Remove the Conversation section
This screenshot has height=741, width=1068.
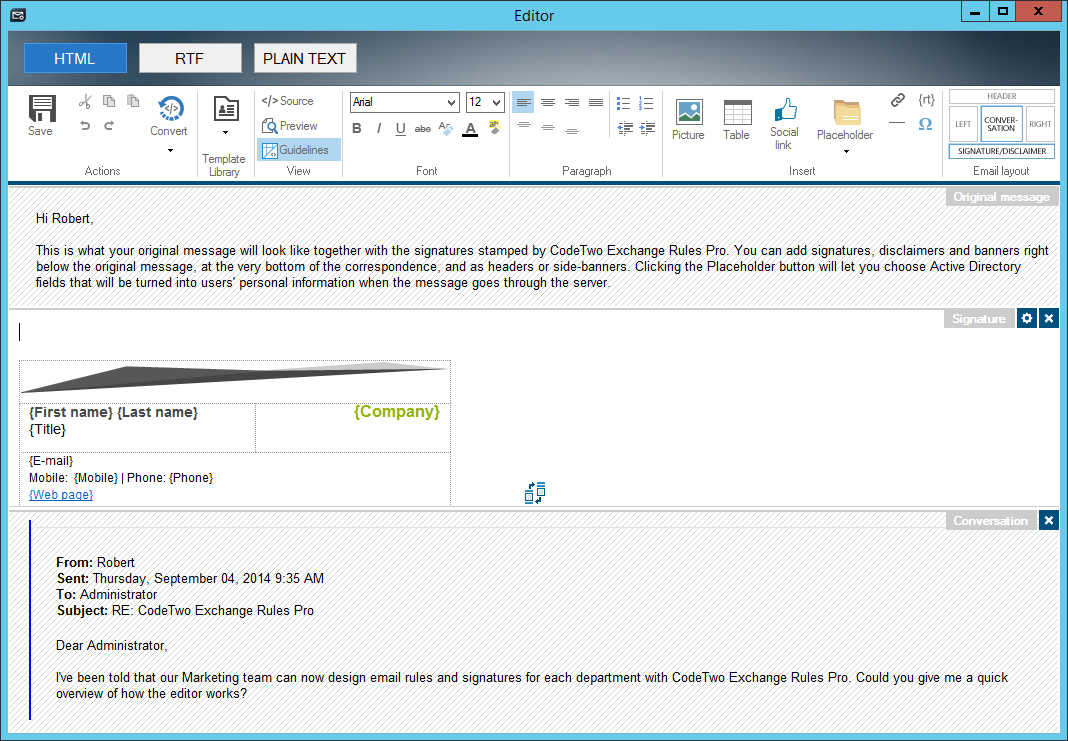(1049, 520)
